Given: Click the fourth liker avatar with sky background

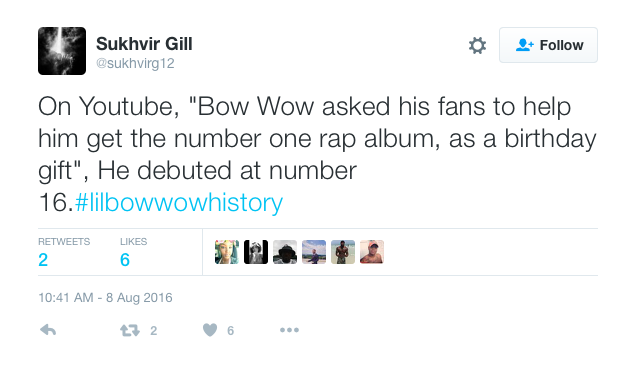Looking at the screenshot, I should click(314, 252).
